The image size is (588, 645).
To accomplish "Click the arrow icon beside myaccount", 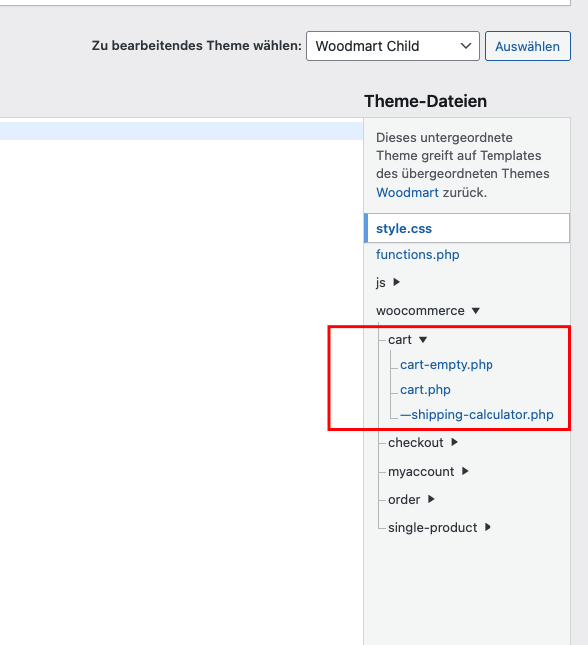I will point(465,471).
